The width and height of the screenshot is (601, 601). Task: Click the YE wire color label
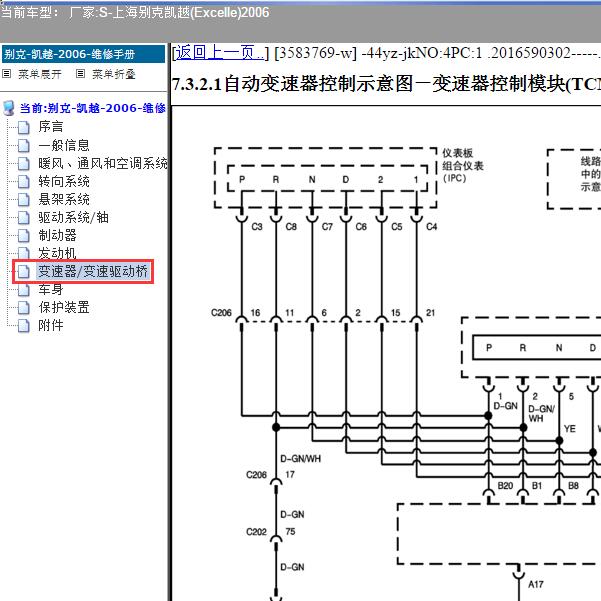pyautogui.click(x=570, y=429)
